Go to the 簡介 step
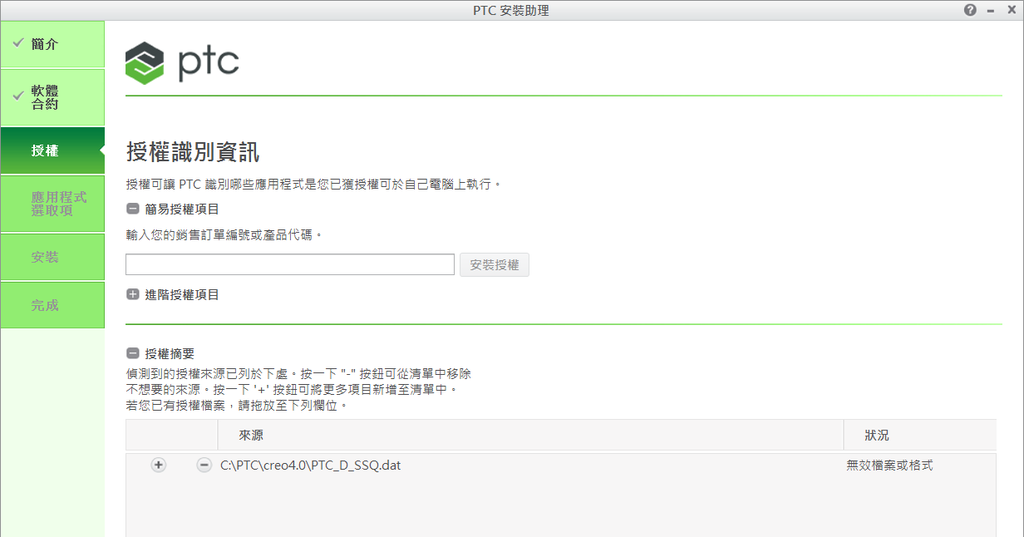This screenshot has height=537, width=1024. click(x=52, y=44)
